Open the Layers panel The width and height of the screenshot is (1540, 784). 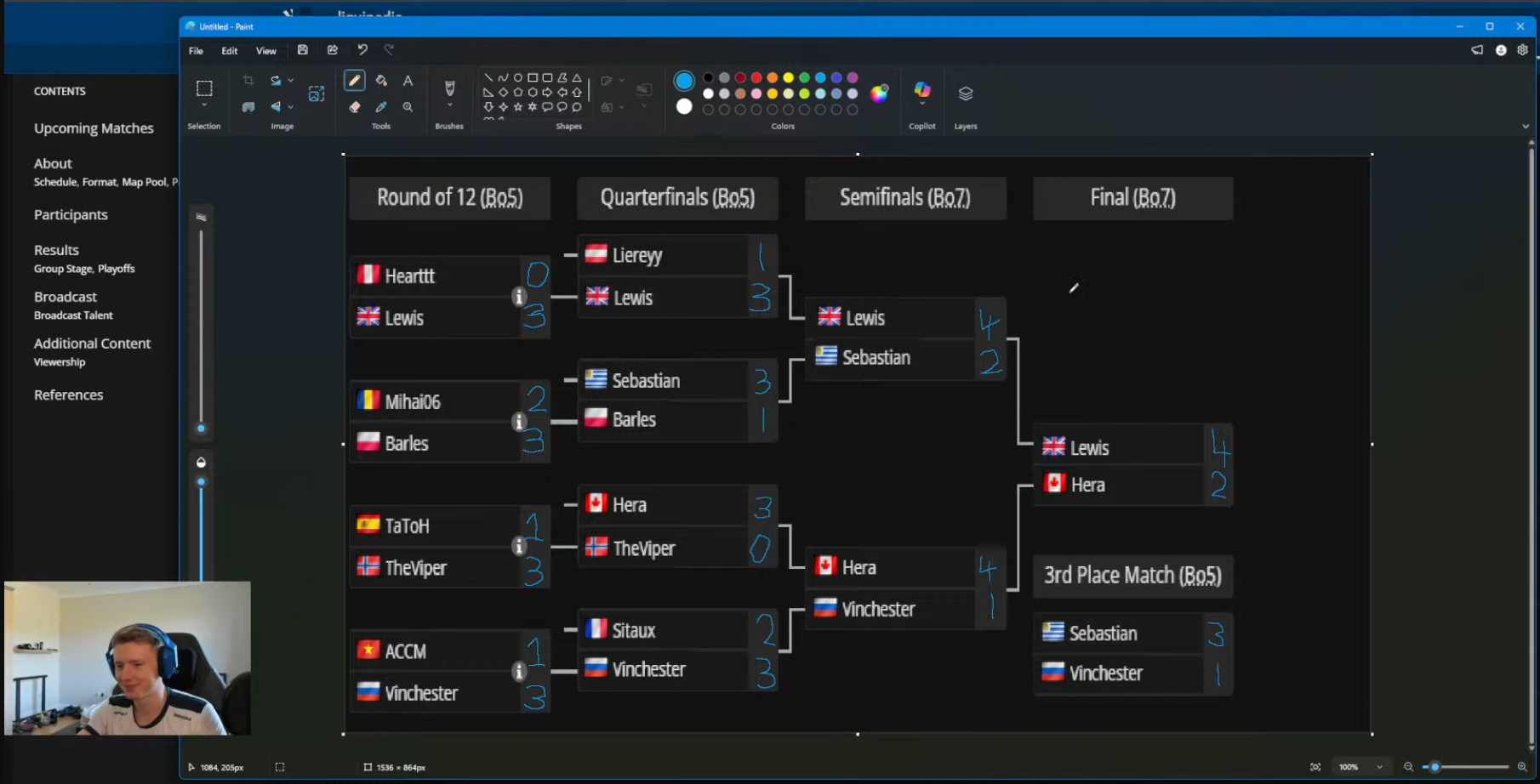[x=965, y=94]
